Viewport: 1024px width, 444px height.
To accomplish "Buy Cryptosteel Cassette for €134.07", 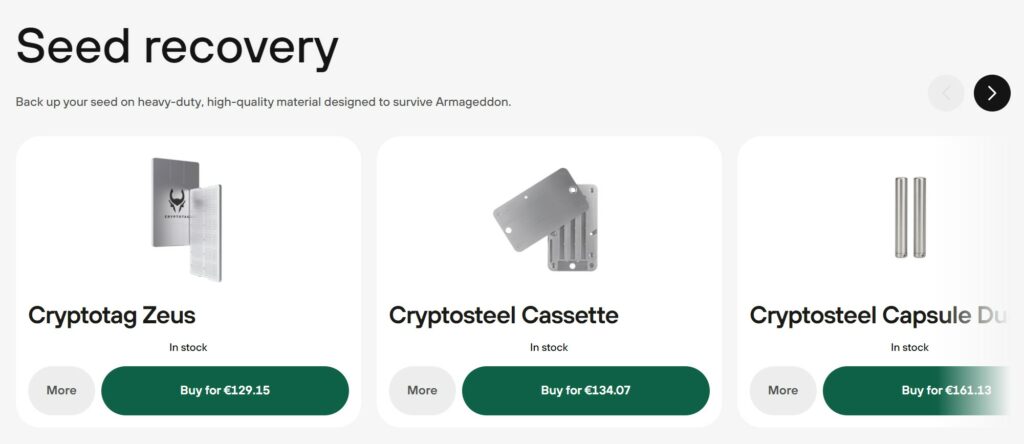I will (x=585, y=390).
